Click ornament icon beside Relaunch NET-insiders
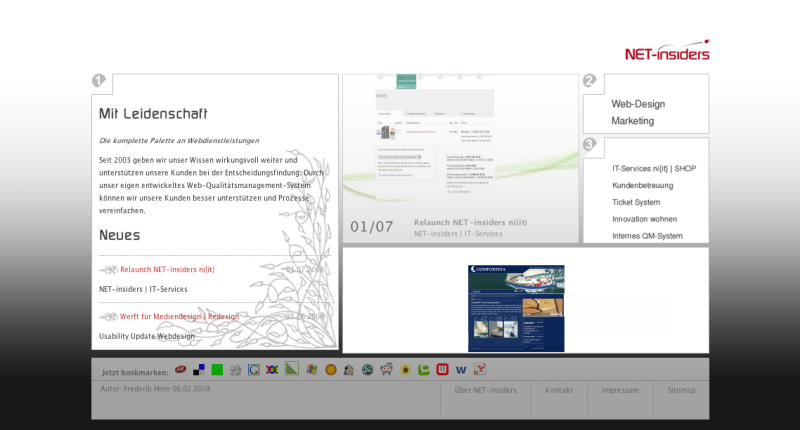Screen dimensions: 800x430 [109, 269]
